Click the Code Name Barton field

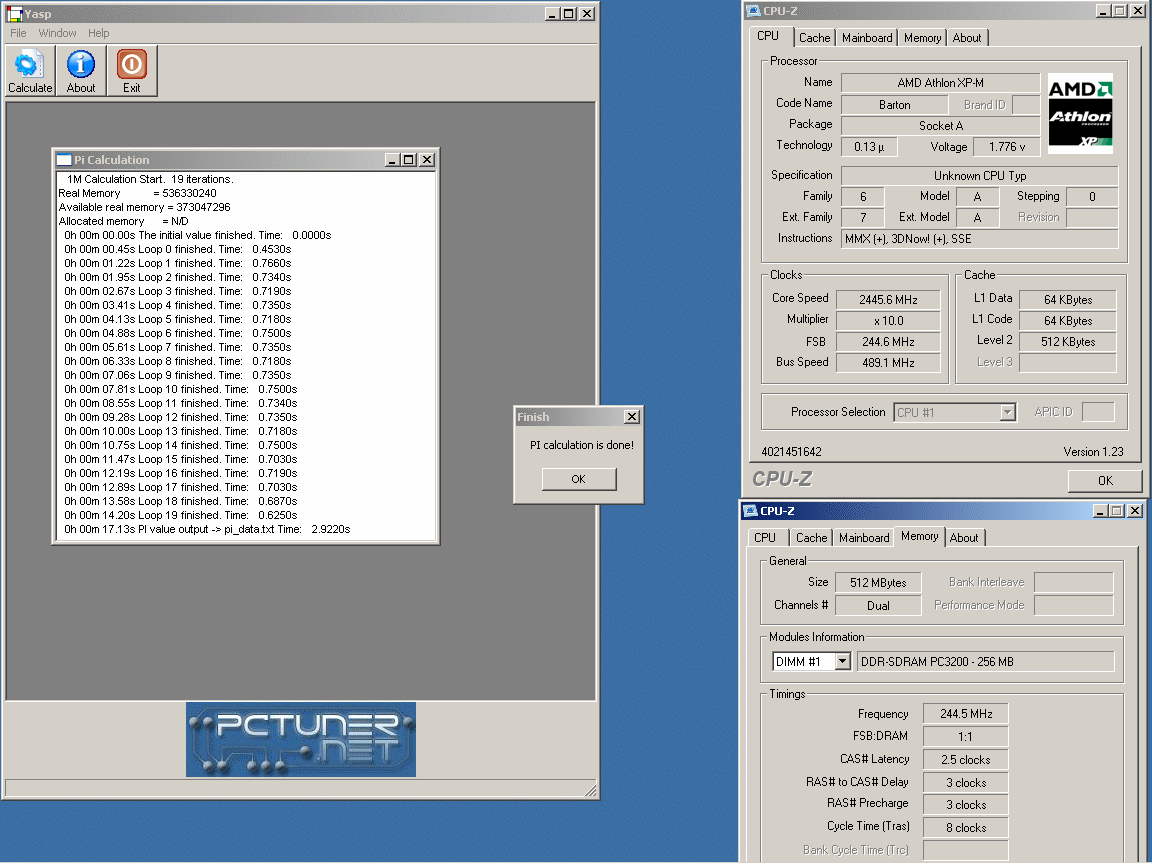click(x=894, y=105)
